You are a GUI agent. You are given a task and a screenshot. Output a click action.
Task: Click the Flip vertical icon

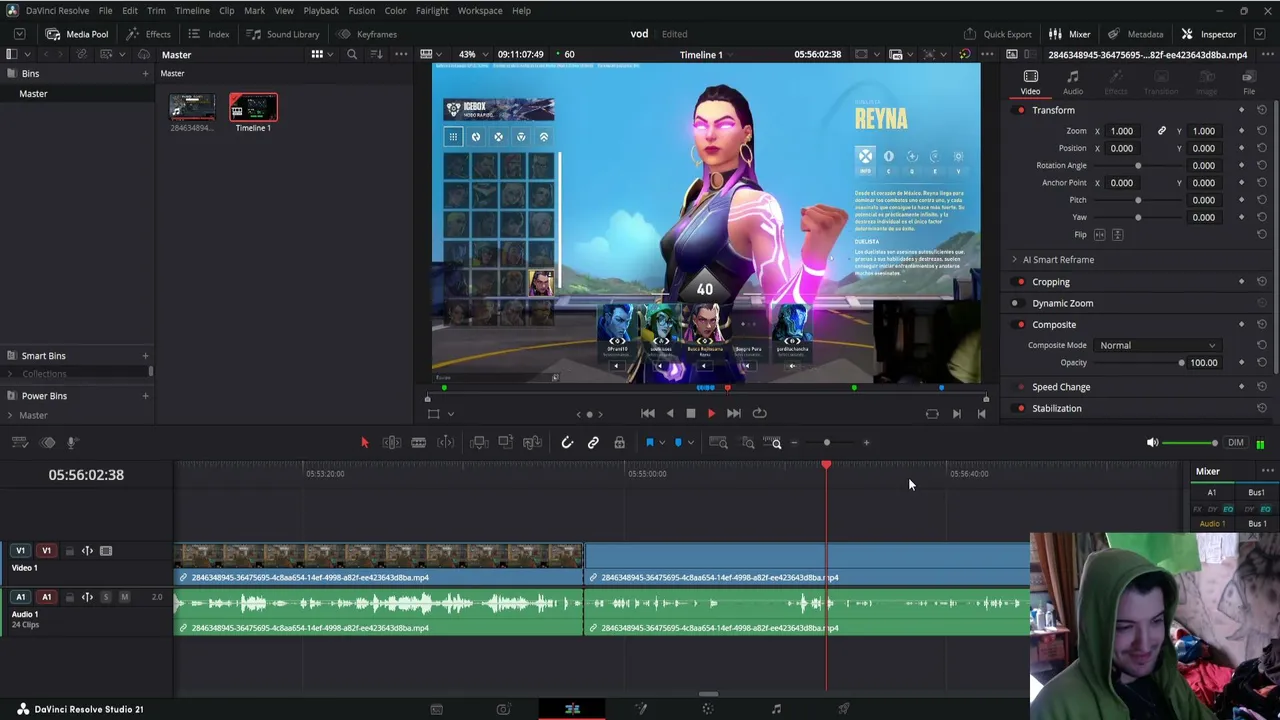tap(1117, 235)
